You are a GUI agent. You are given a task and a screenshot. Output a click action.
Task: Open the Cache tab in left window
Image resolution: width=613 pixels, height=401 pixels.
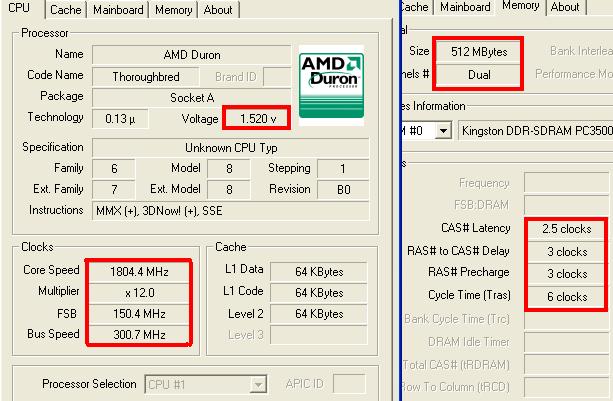(66, 10)
